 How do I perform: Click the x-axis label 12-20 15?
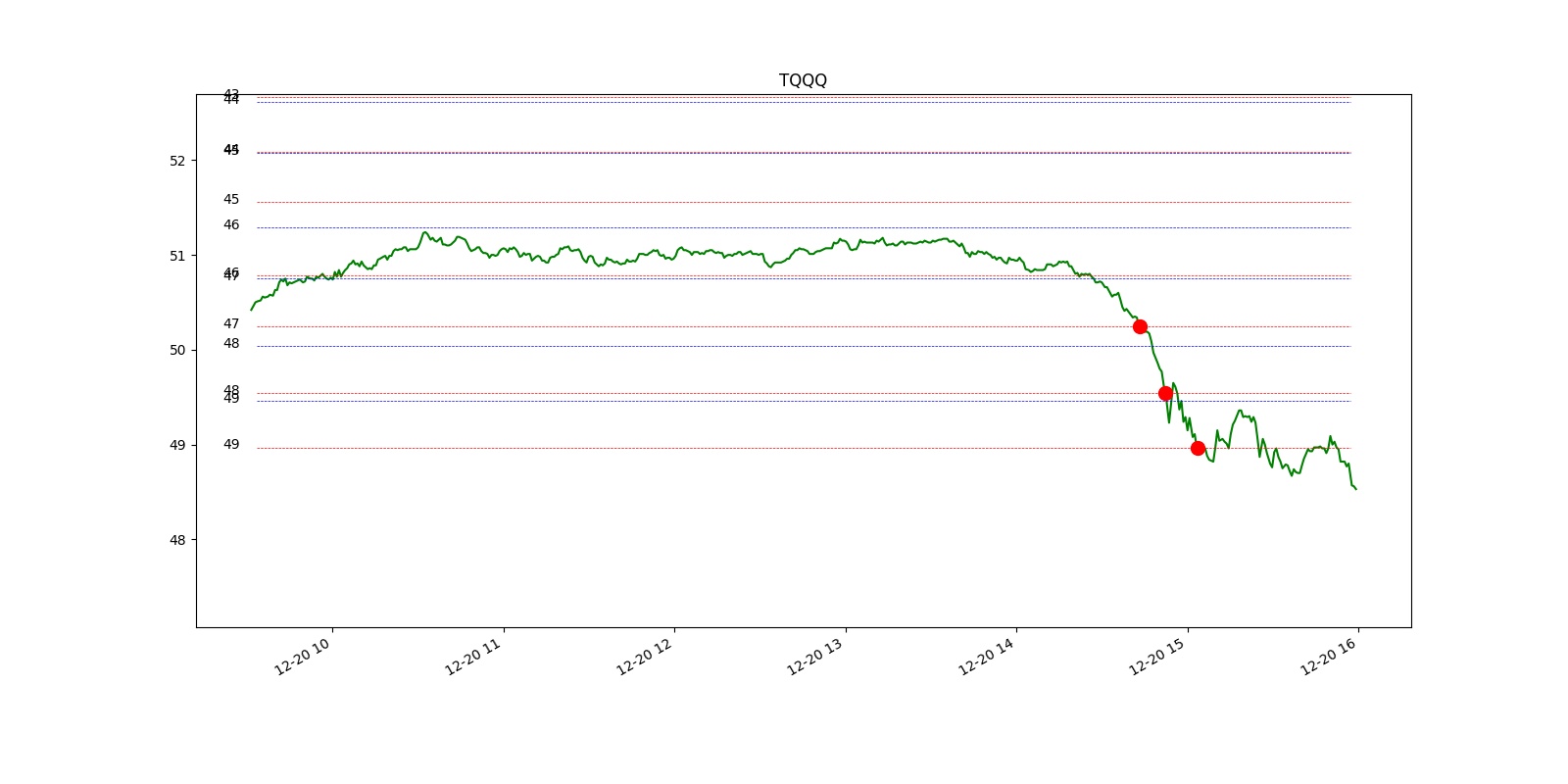[x=1158, y=655]
